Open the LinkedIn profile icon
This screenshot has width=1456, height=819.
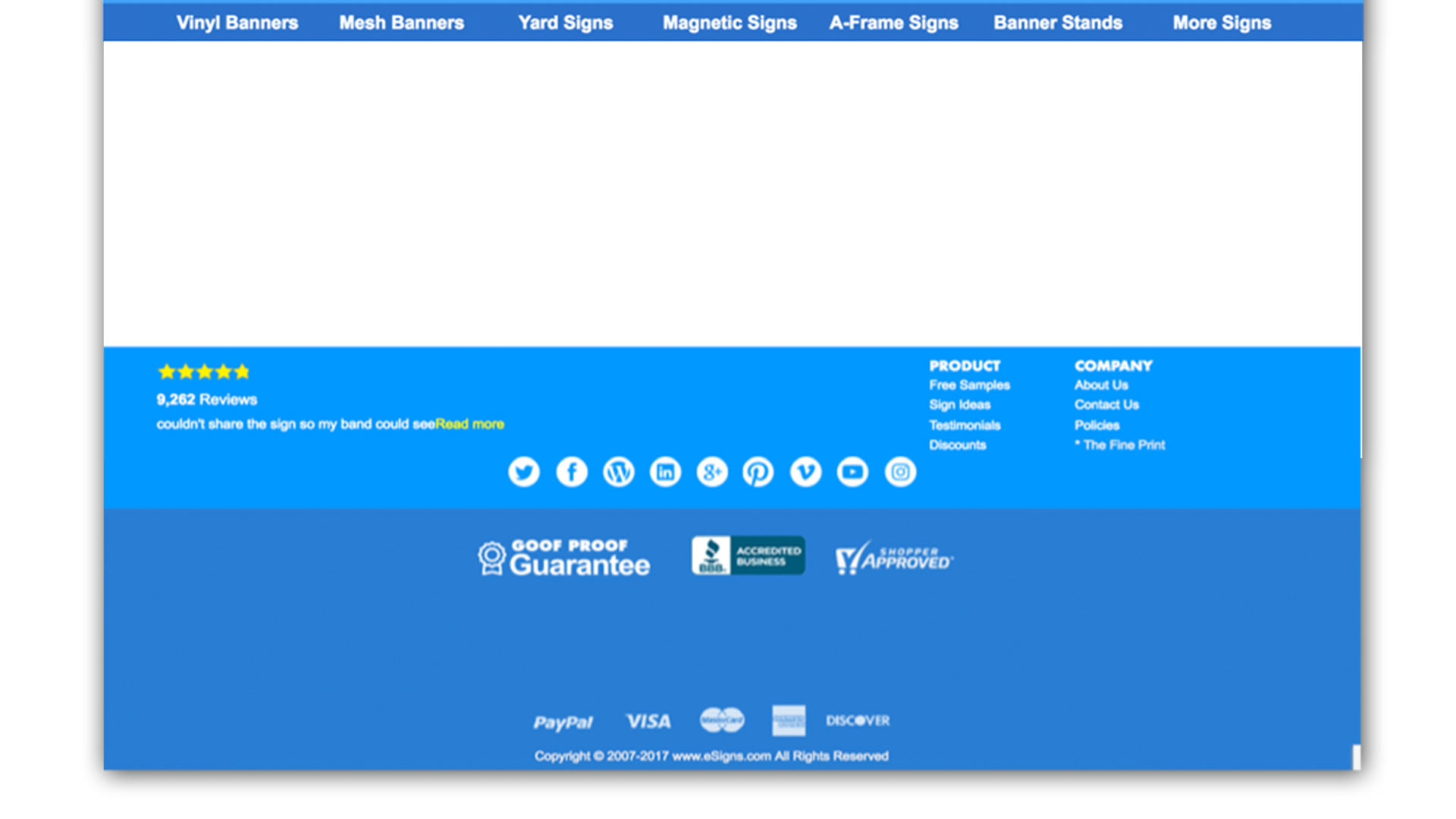665,472
